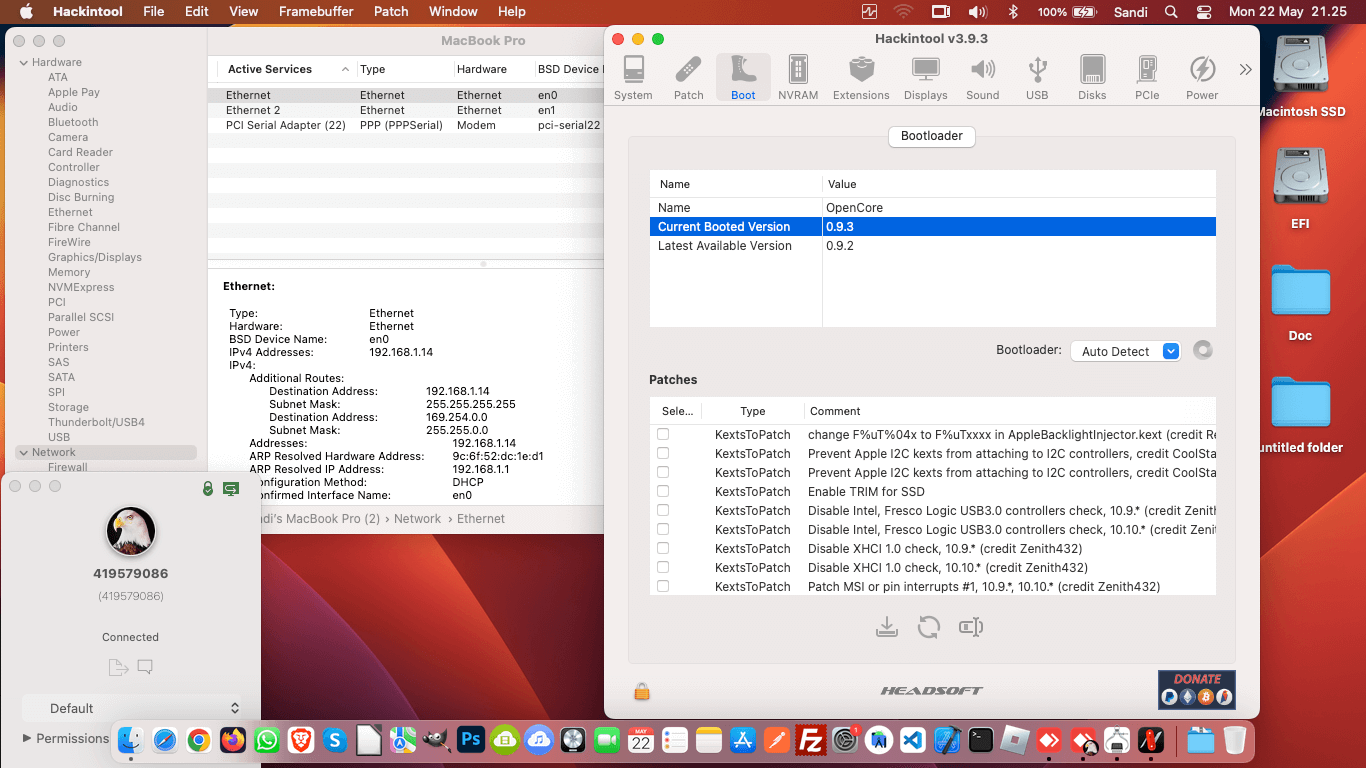Collapse the Hardware tree in sidebar
The width and height of the screenshot is (1366, 768).
pyautogui.click(x=23, y=62)
